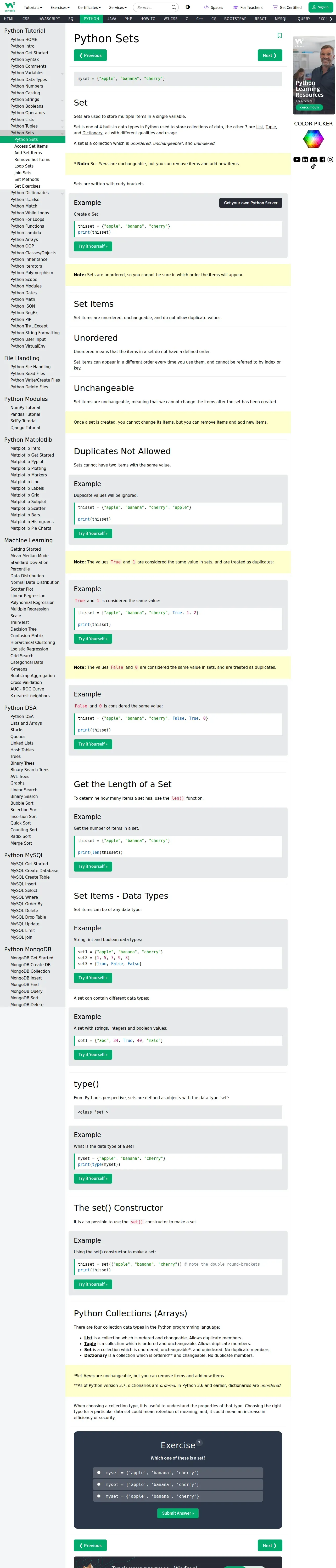The height and width of the screenshot is (1568, 336).
Task: Click the Exercise help question mark
Action: click(x=199, y=1443)
